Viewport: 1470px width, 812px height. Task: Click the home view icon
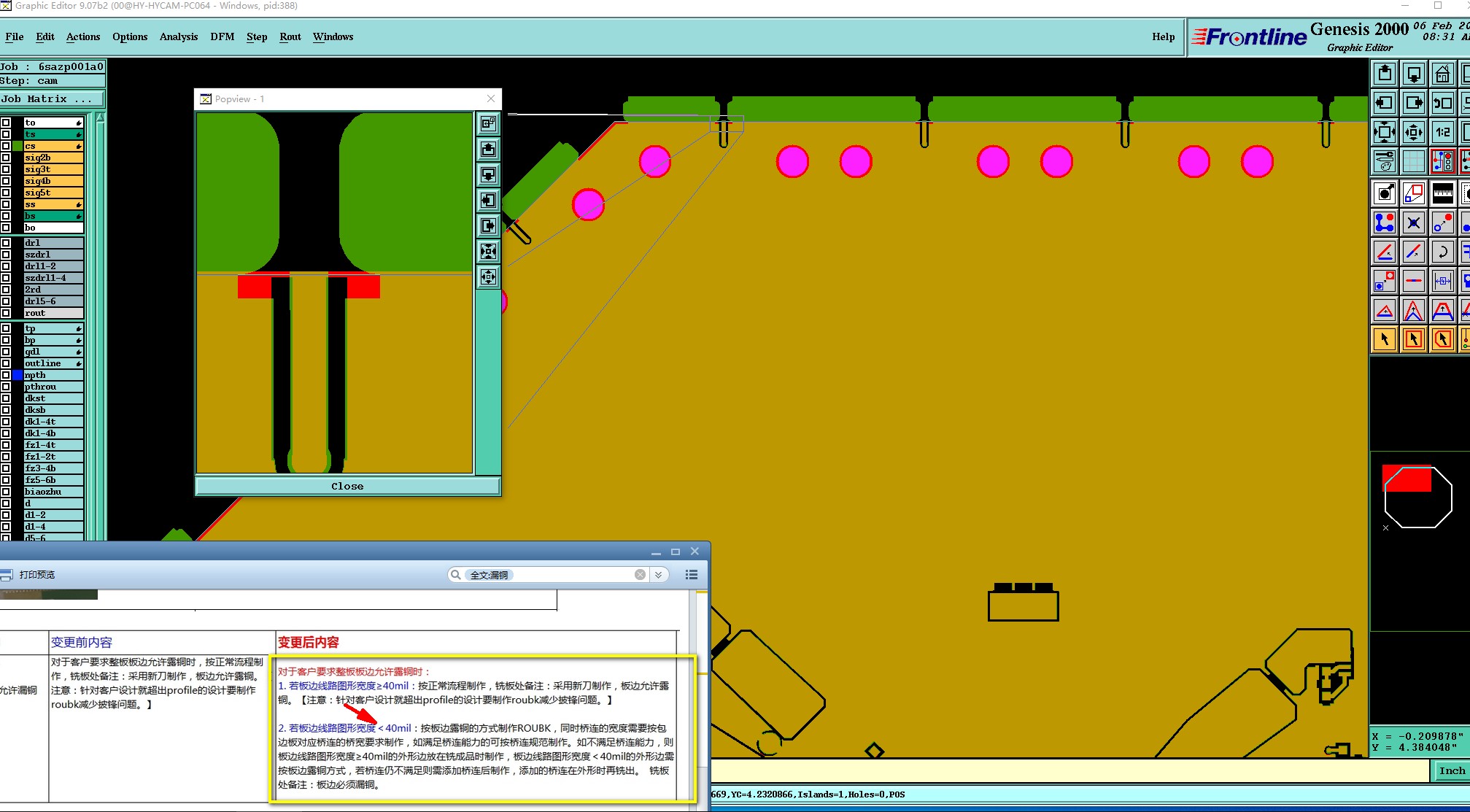[1442, 74]
